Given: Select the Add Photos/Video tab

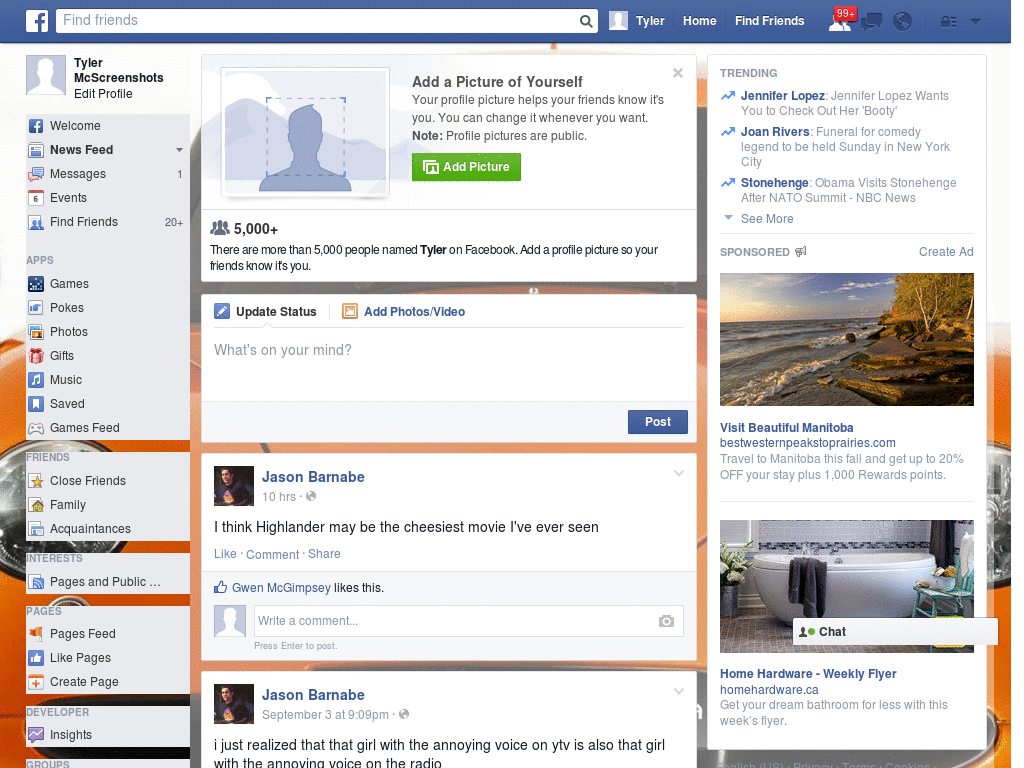Looking at the screenshot, I should (404, 312).
